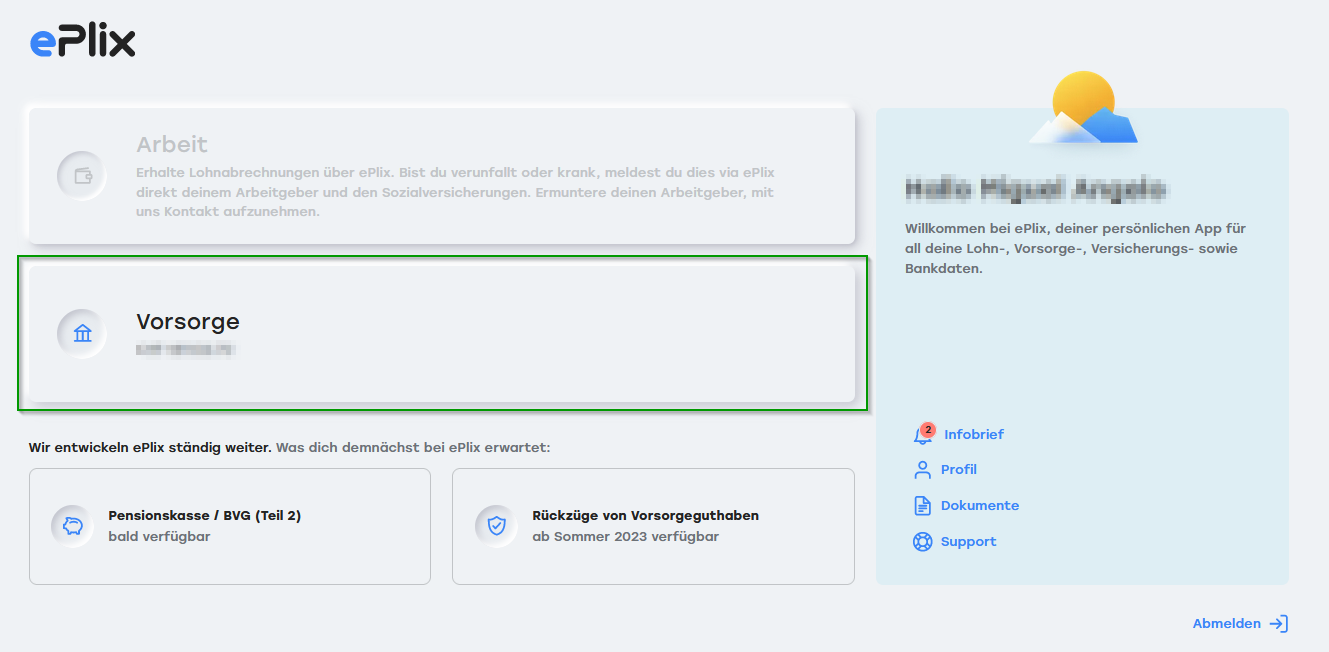
Task: Open the Support link
Action: point(969,542)
